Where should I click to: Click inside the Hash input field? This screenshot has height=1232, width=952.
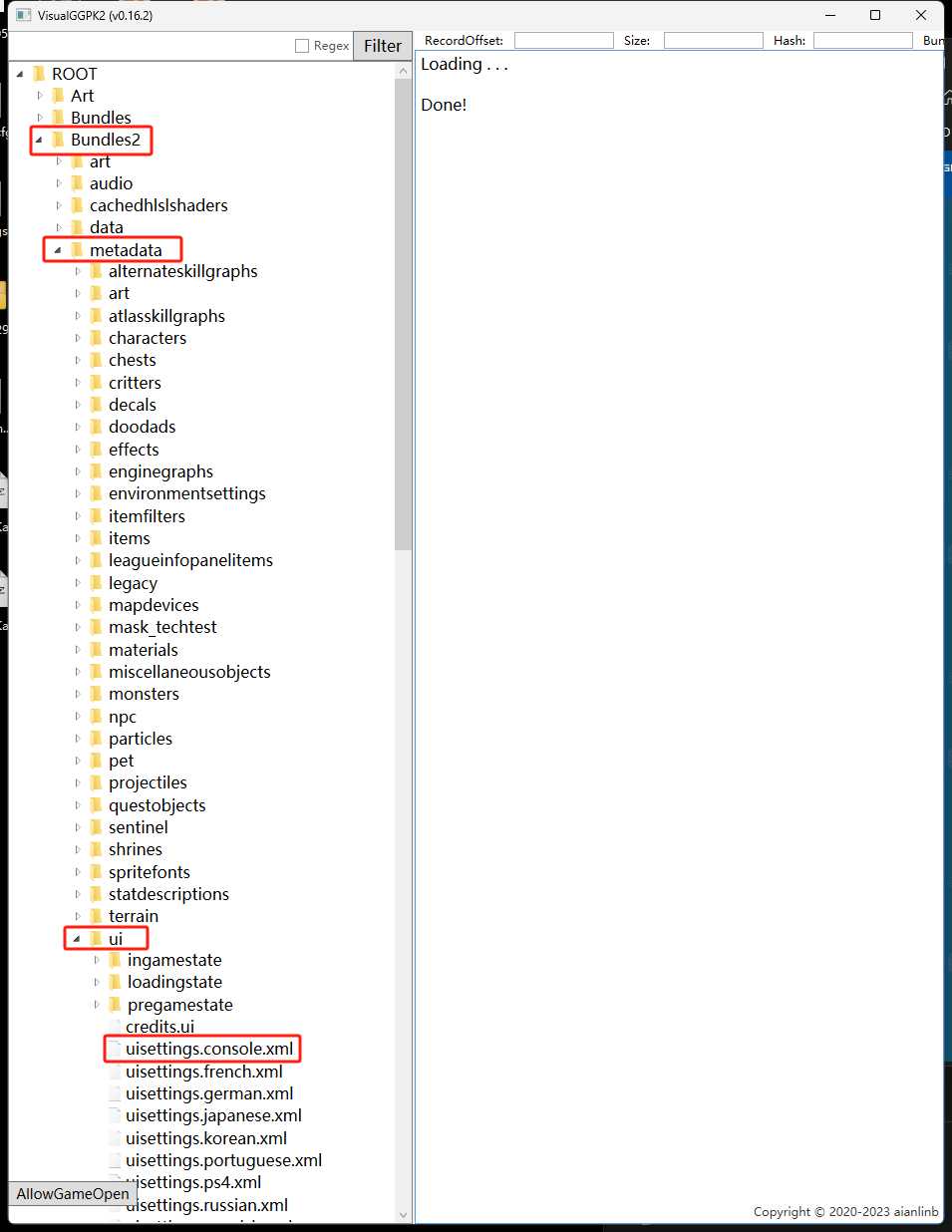862,40
